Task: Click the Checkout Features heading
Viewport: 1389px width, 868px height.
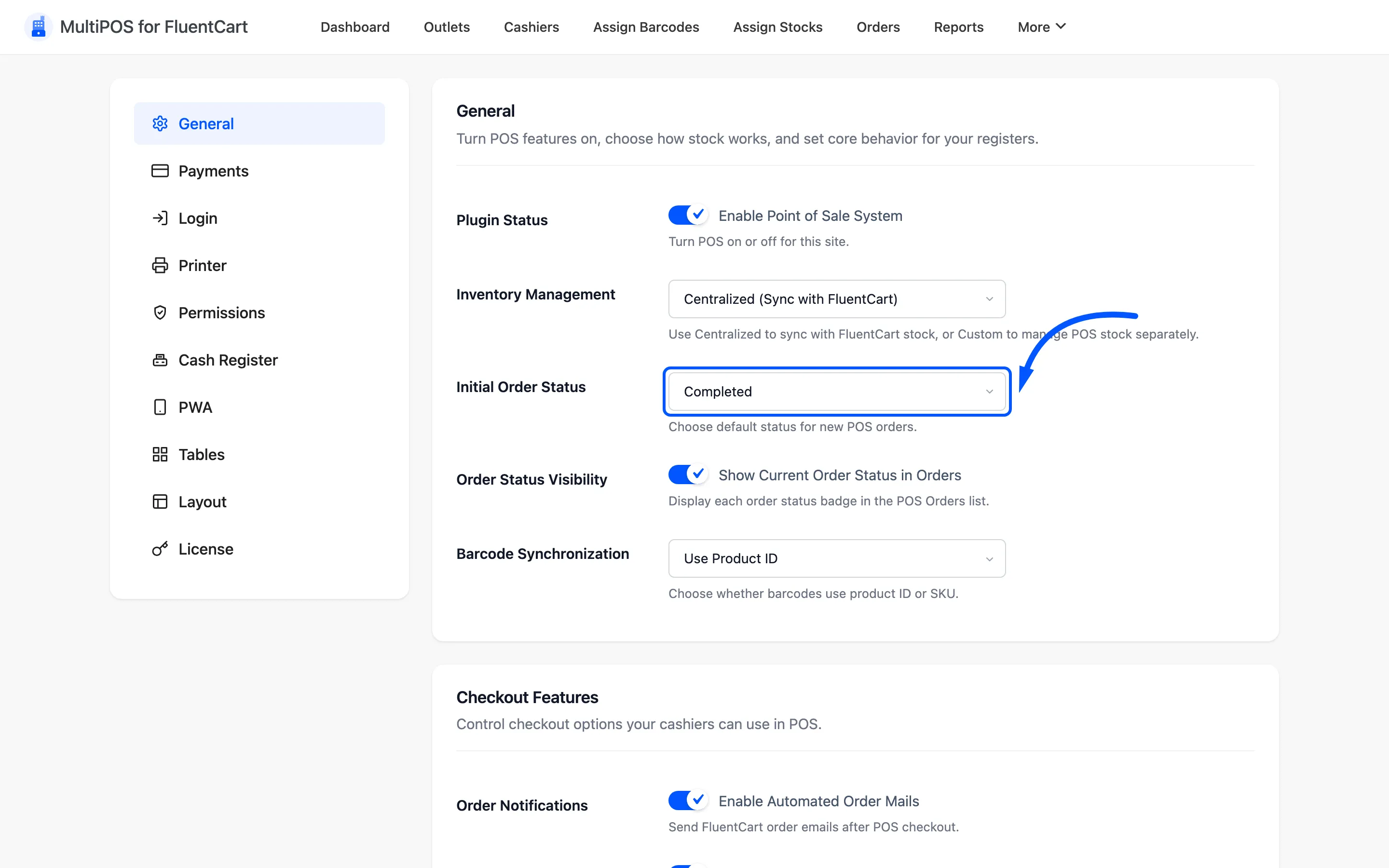Action: [527, 697]
